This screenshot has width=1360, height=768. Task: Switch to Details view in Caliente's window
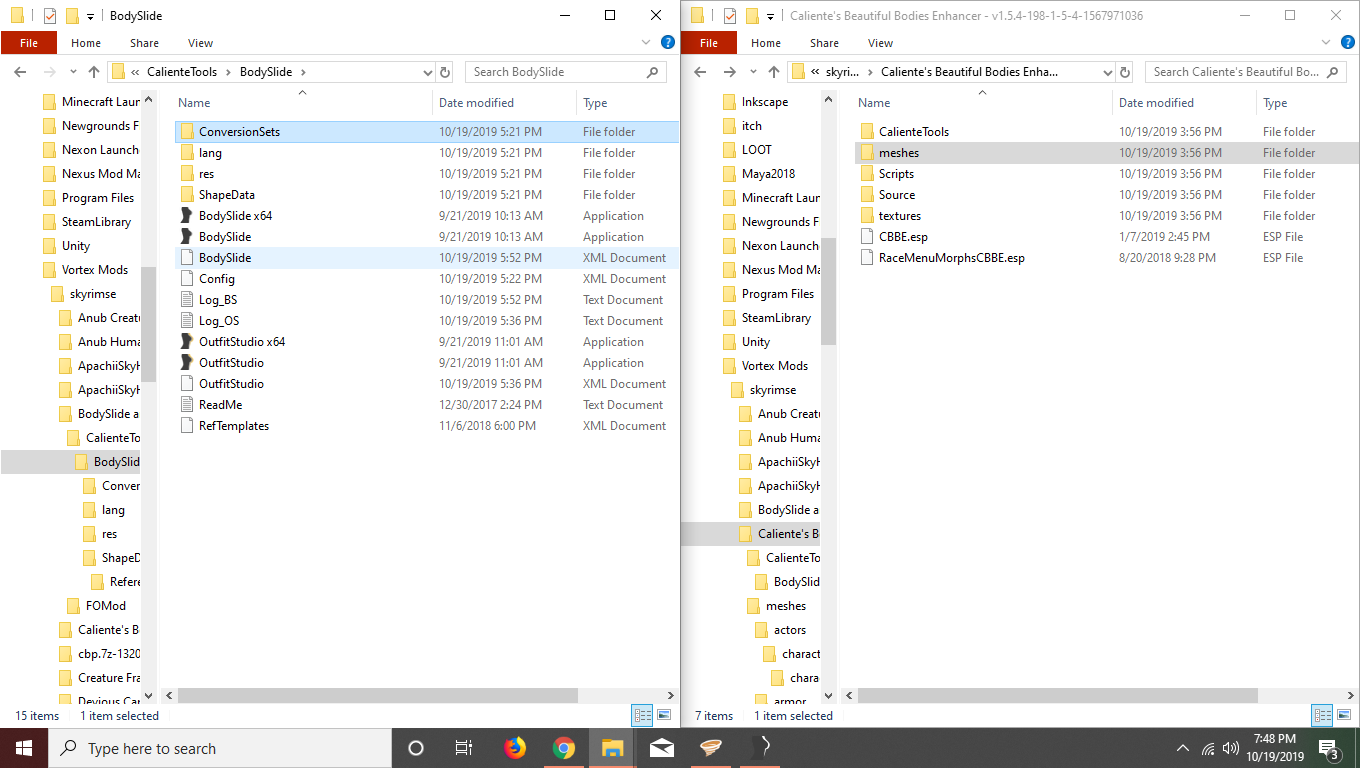point(1322,715)
